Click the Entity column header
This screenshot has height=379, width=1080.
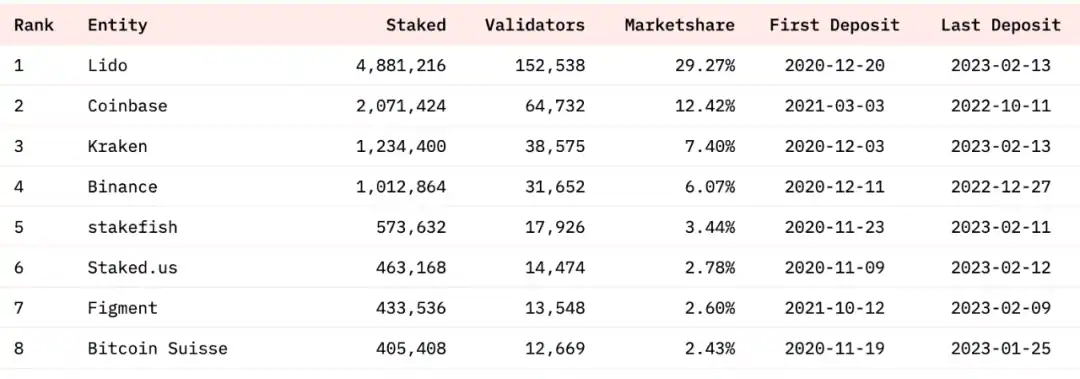[x=117, y=25]
